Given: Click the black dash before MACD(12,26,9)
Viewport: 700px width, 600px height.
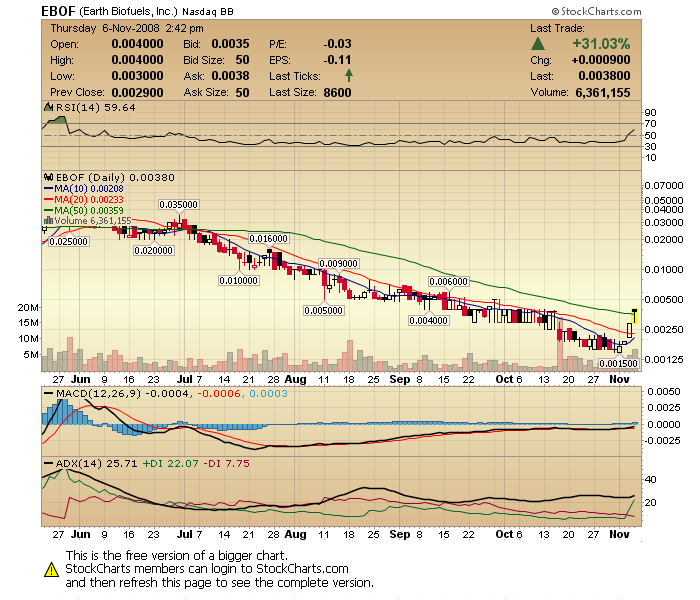Looking at the screenshot, I should (48, 394).
